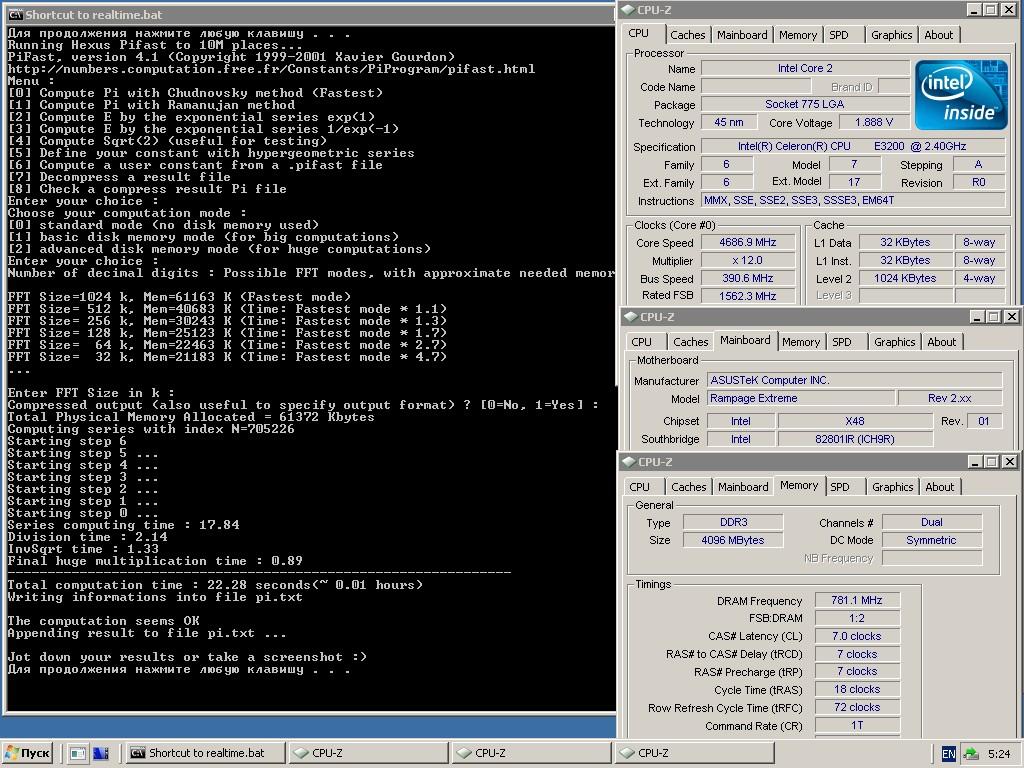Click the show desktop quick launch icon
This screenshot has height=768, width=1024.
pos(78,753)
